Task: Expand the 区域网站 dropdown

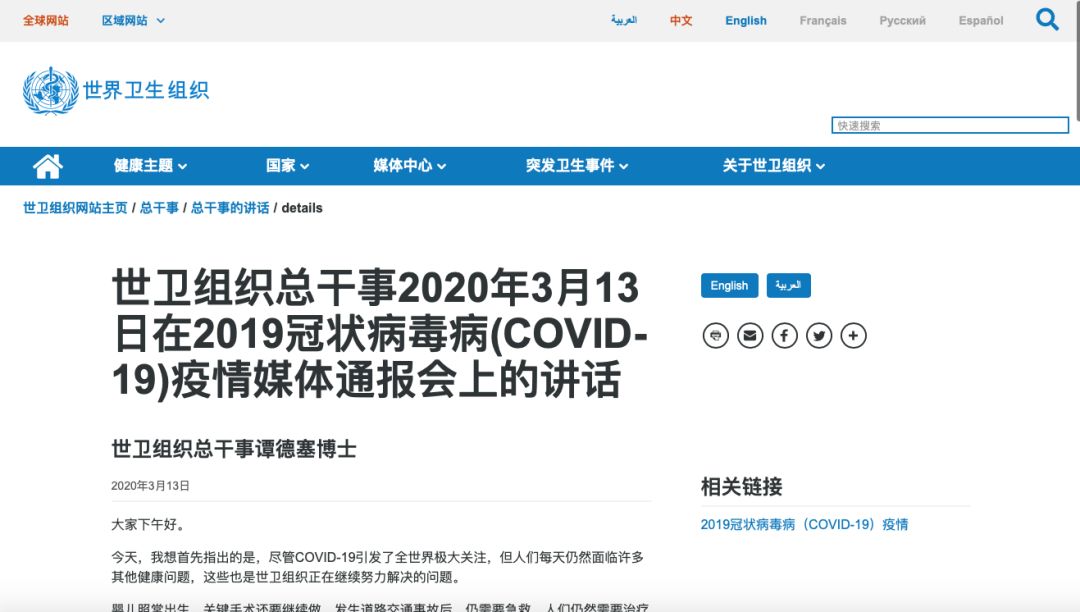Action: click(133, 21)
